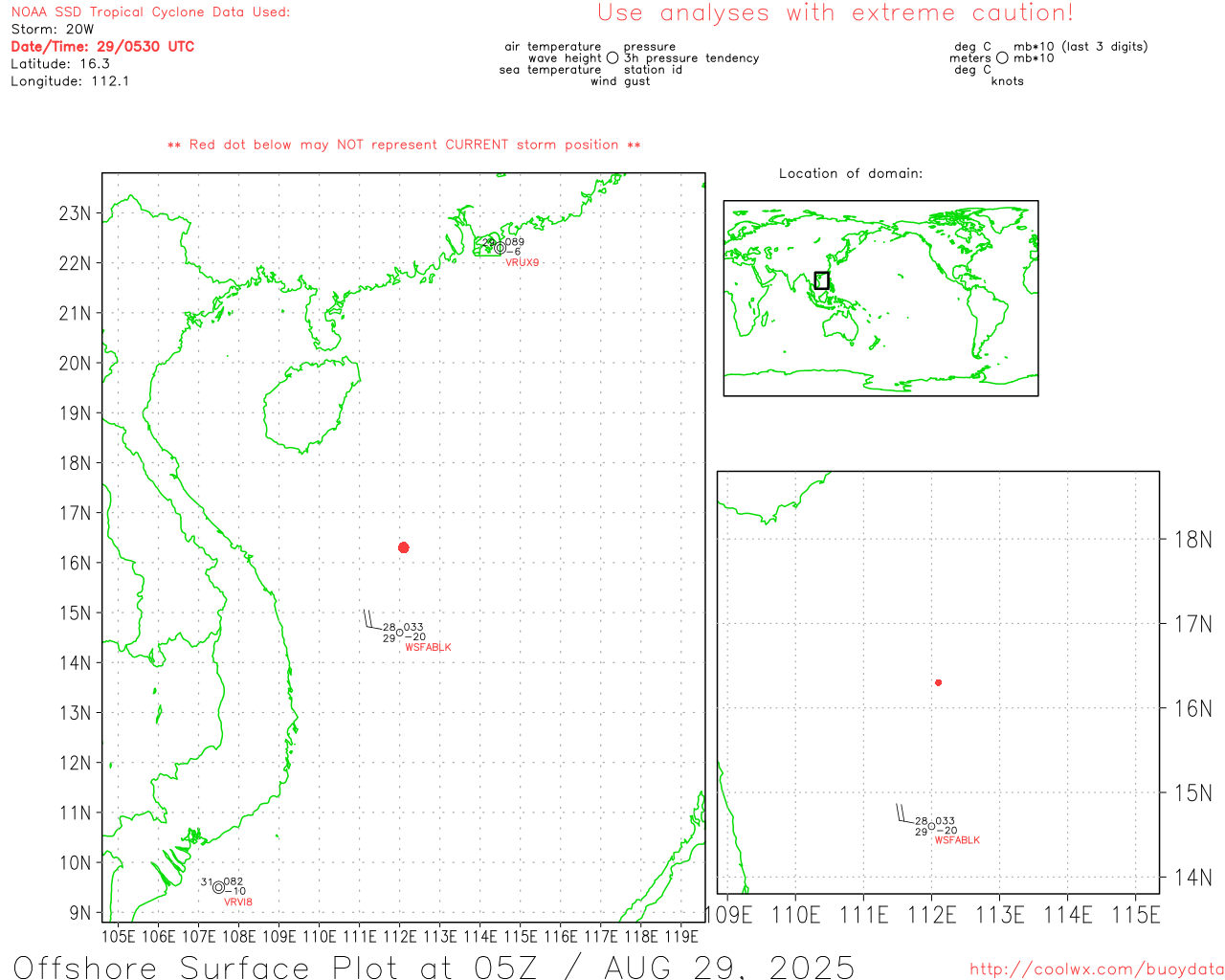Click the 105E longitude label on main map
This screenshot has width=1225, height=980.
118,936
